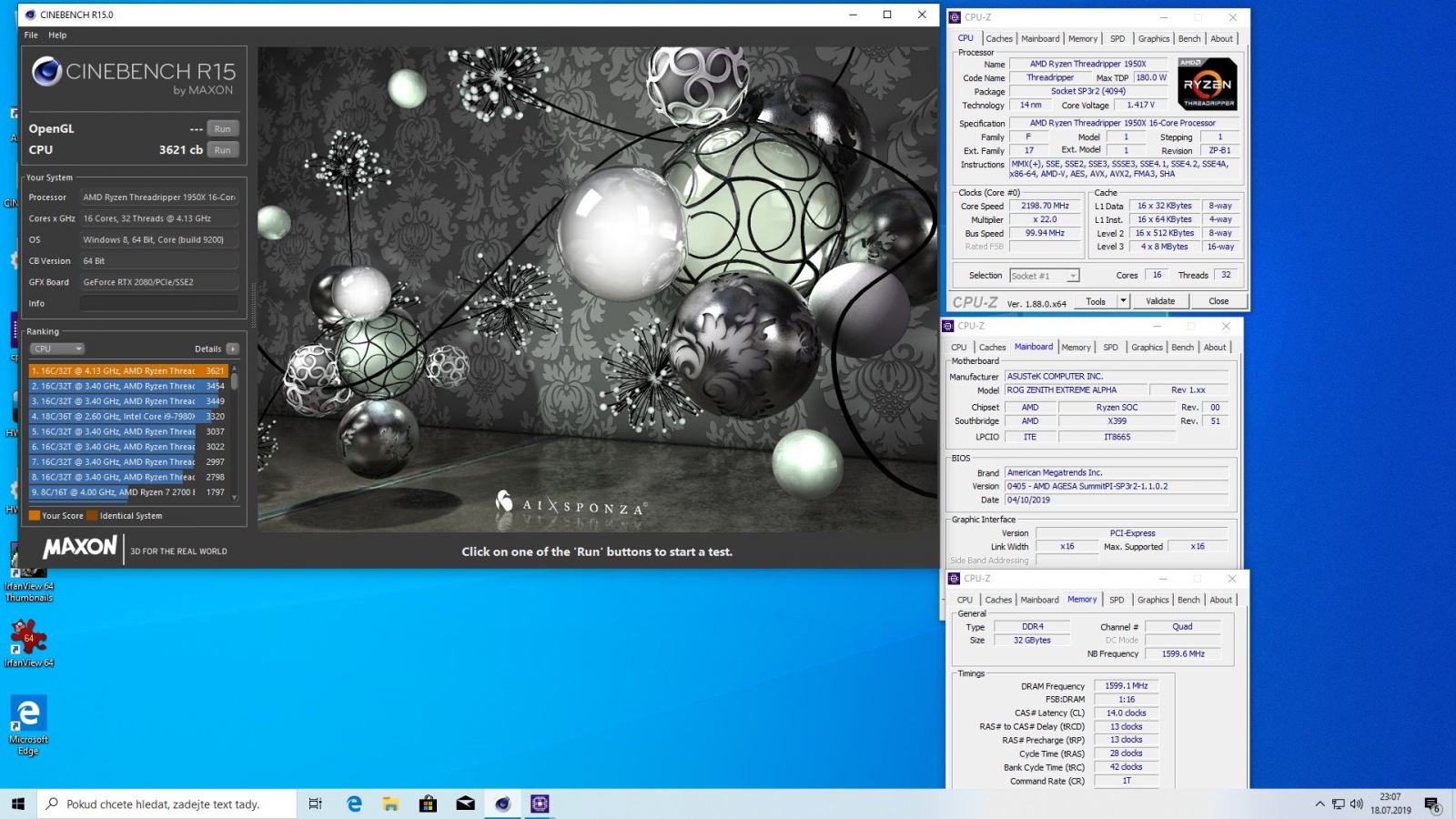This screenshot has height=819, width=1456.
Task: Open Microsoft Store from the taskbar
Action: [428, 804]
